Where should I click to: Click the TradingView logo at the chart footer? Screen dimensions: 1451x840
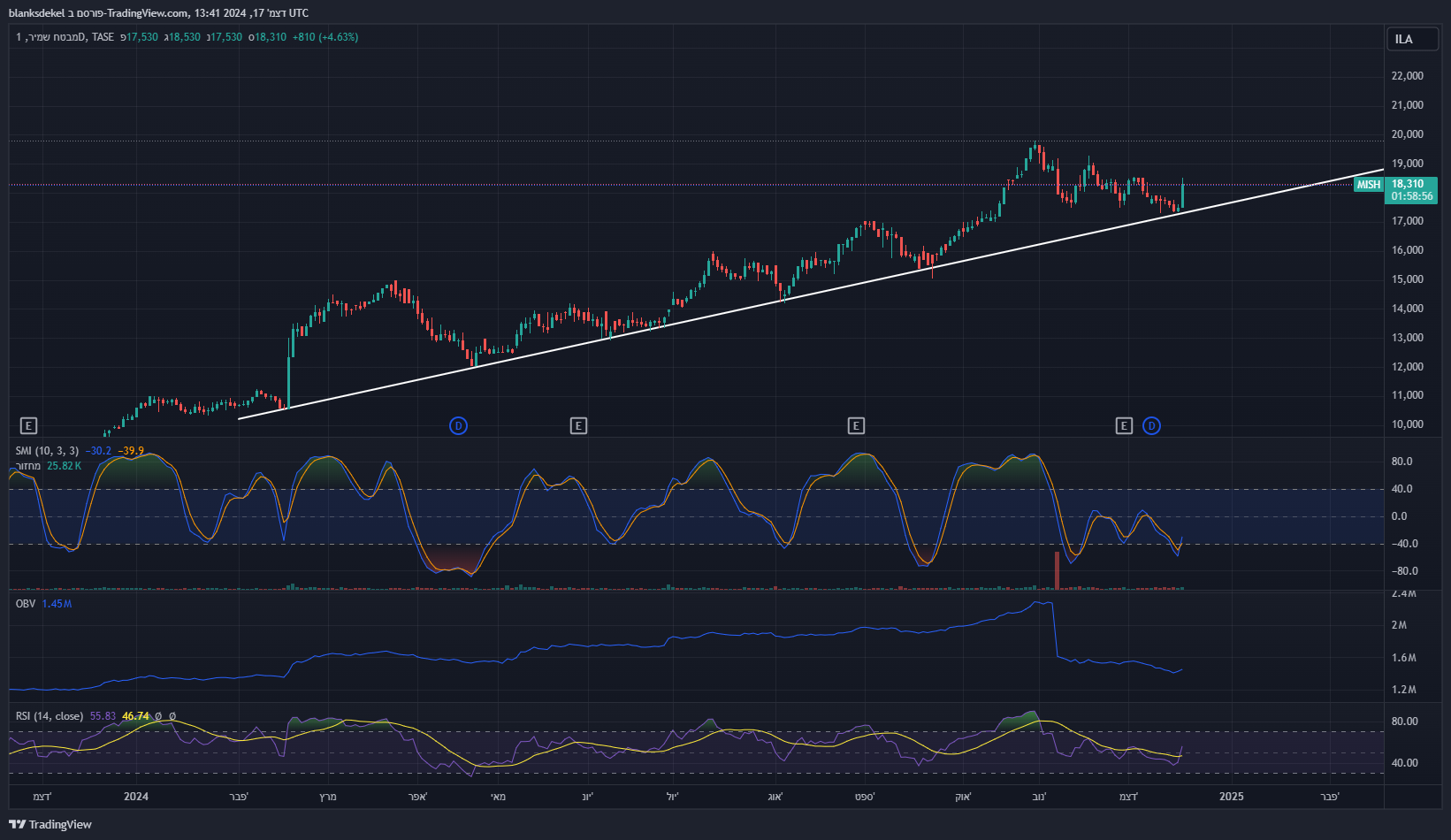(x=50, y=824)
